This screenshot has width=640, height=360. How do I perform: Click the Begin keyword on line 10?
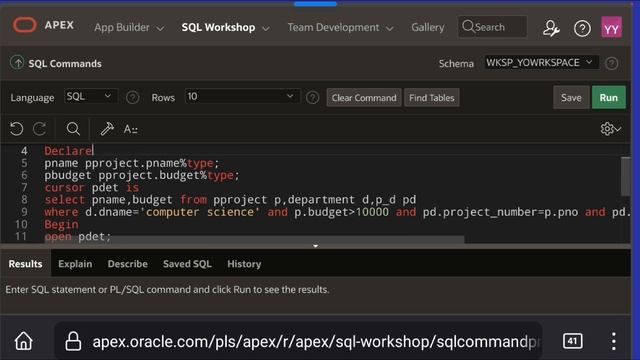click(x=61, y=224)
